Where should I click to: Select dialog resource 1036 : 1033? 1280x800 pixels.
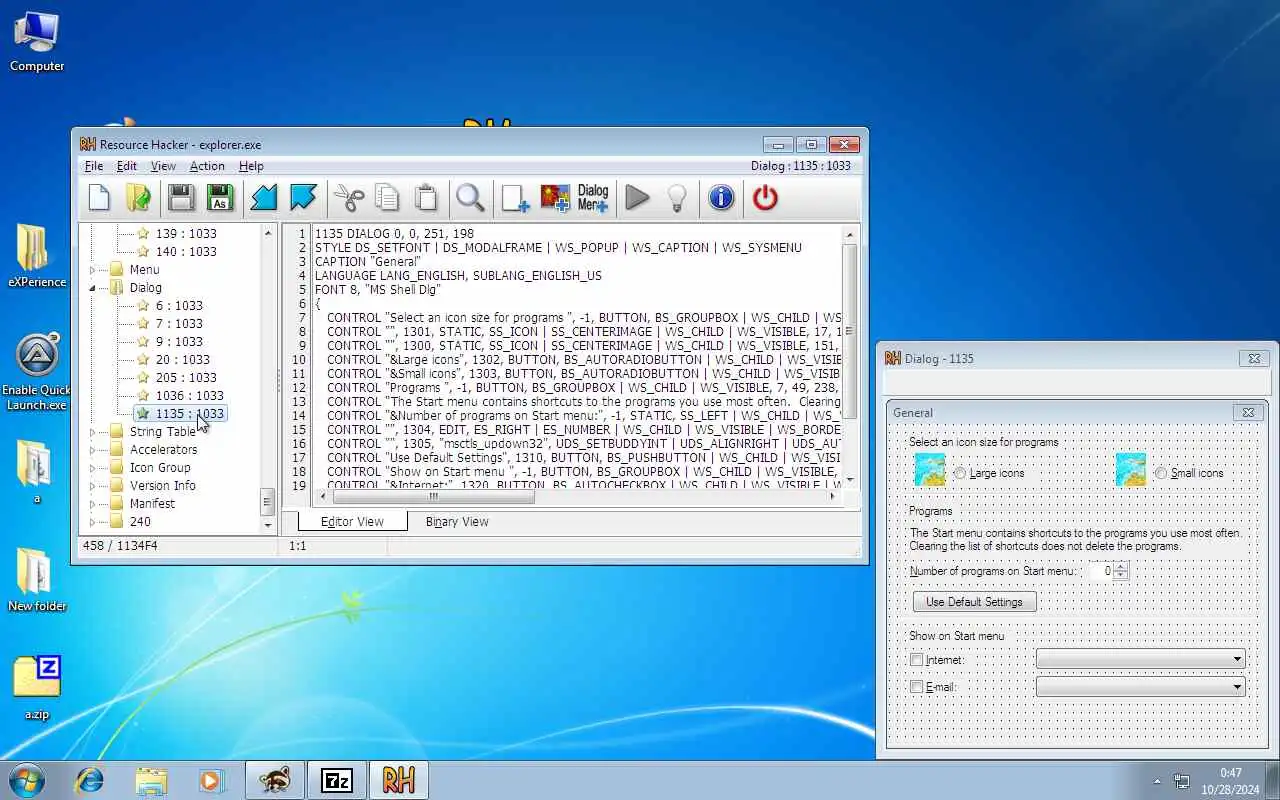189,396
